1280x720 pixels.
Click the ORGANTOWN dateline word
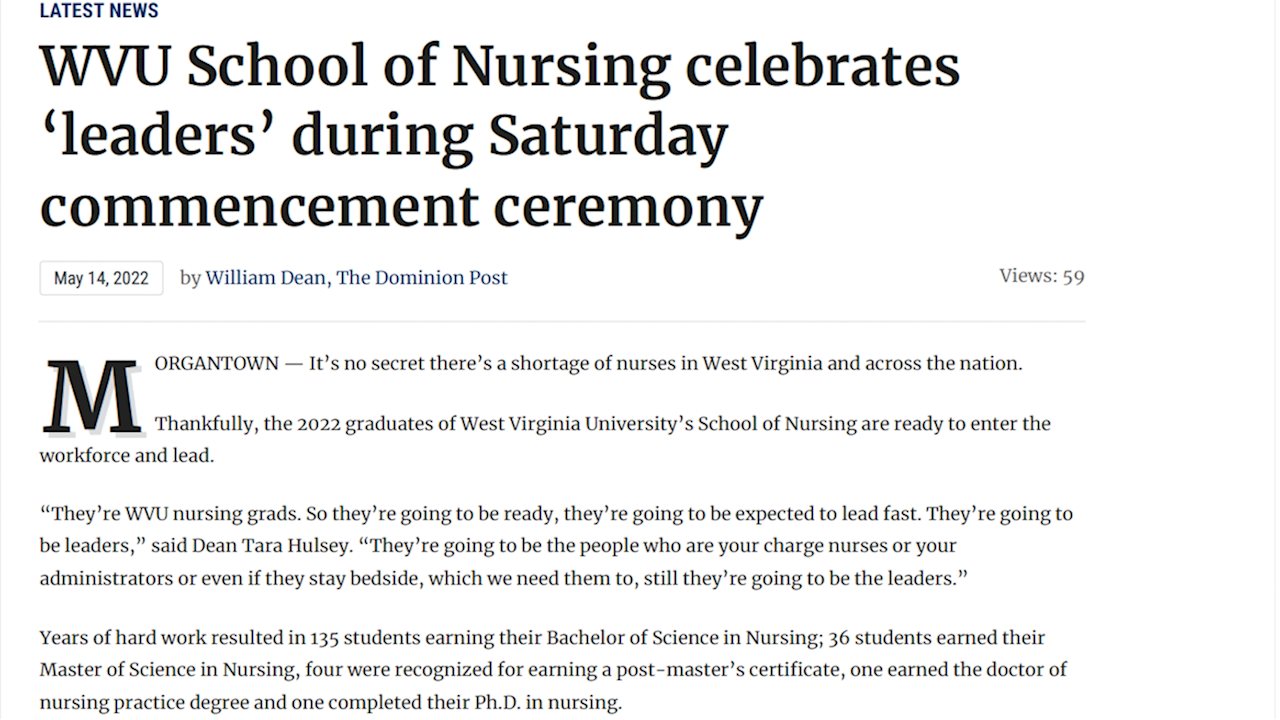216,364
